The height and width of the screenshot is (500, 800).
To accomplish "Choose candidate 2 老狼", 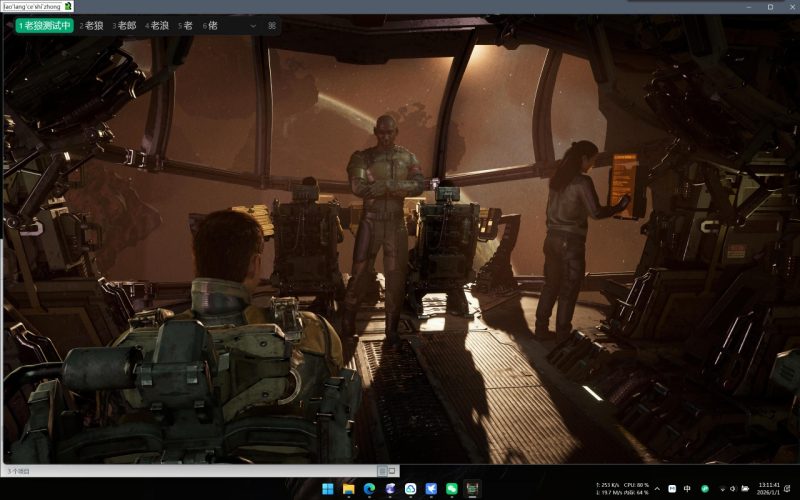I will (92, 26).
